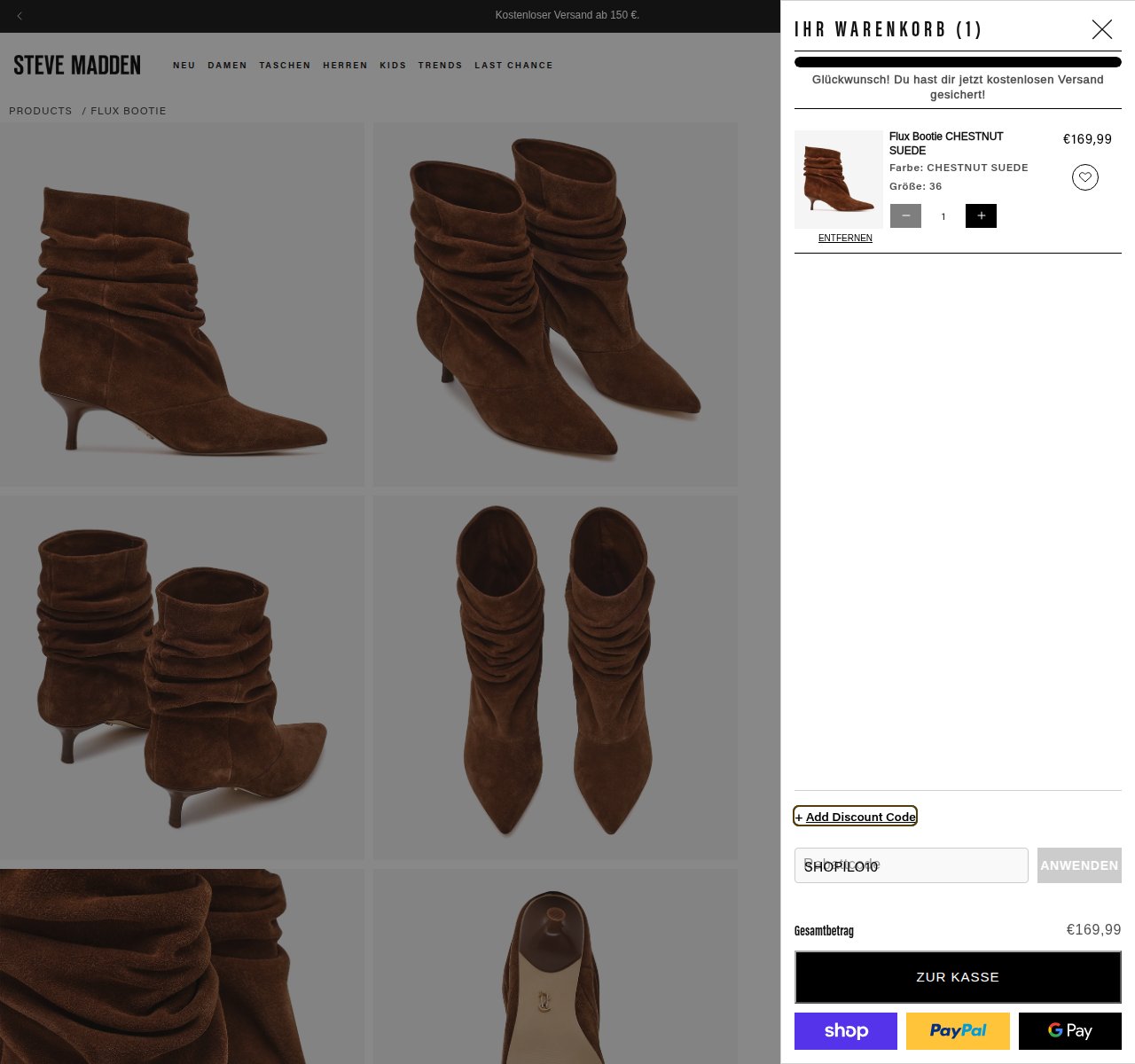Open the TRENDS menu
This screenshot has height=1064, width=1135.
[441, 66]
